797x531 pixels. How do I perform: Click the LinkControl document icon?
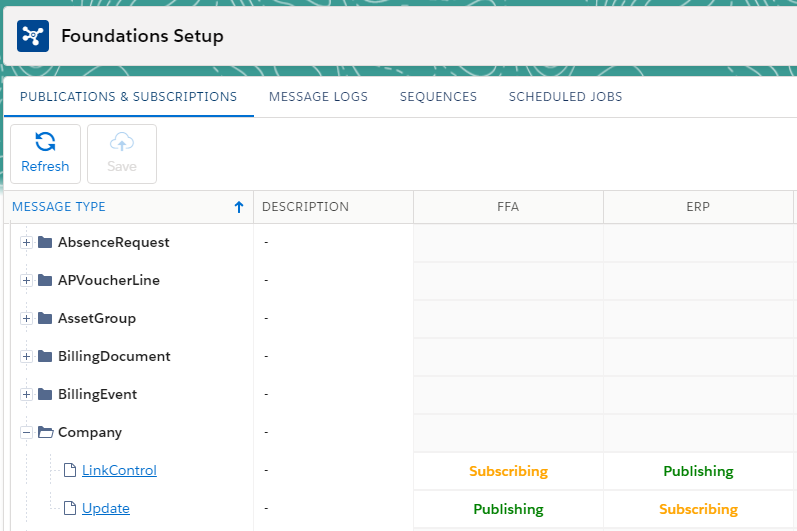coord(69,470)
